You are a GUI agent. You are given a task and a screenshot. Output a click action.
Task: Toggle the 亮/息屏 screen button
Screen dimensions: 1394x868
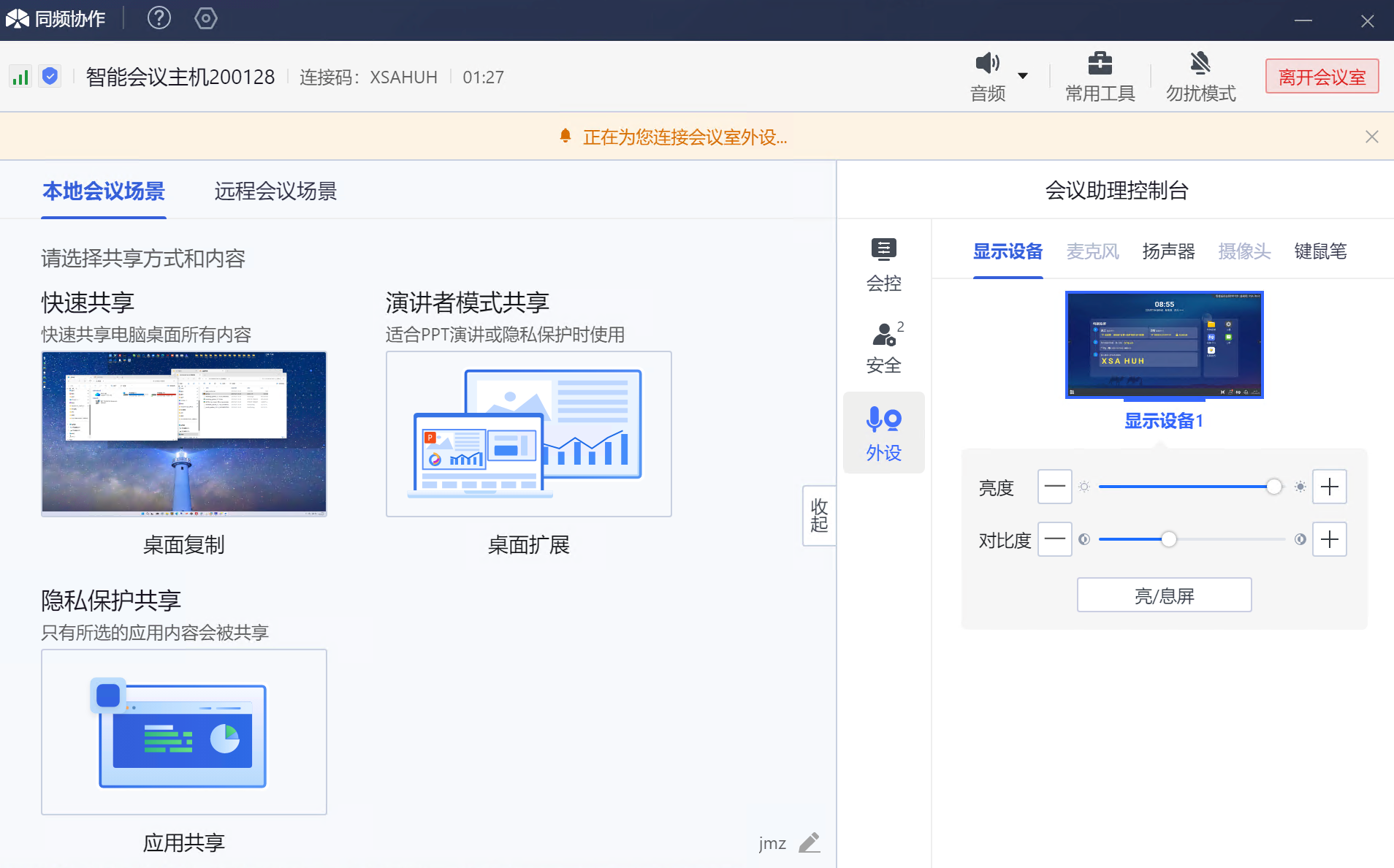coord(1164,595)
